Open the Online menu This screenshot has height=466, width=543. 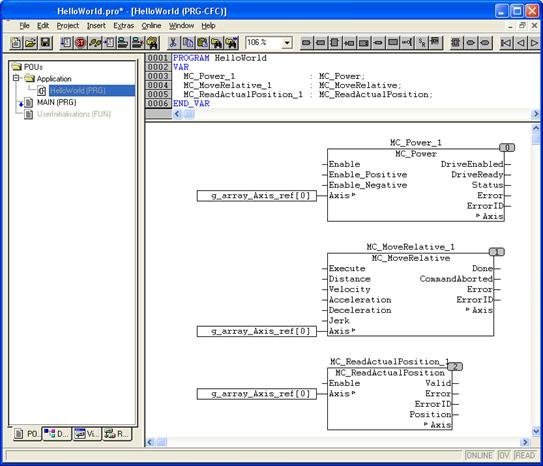click(151, 26)
